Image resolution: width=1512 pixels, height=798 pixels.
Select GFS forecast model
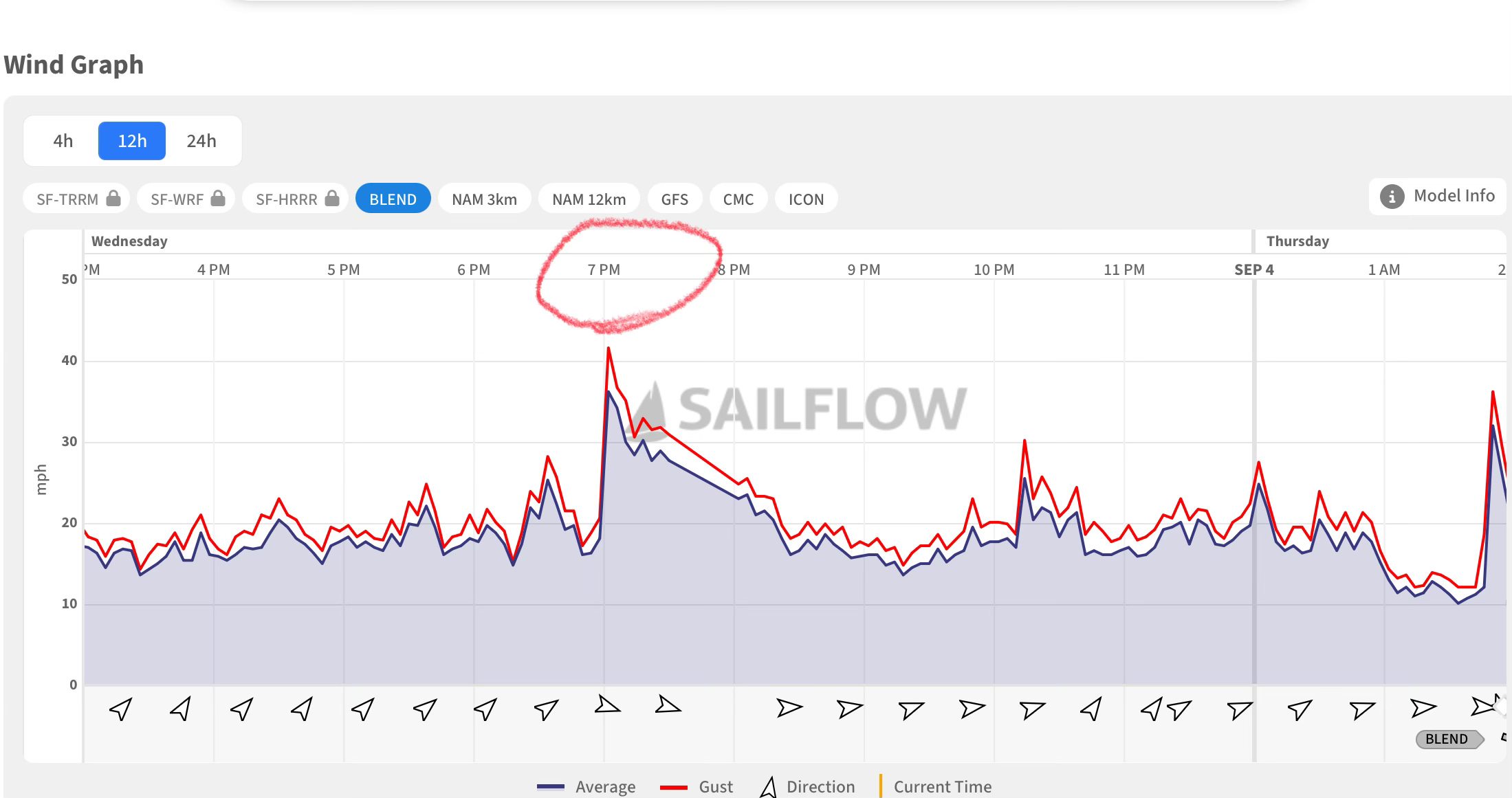point(674,199)
